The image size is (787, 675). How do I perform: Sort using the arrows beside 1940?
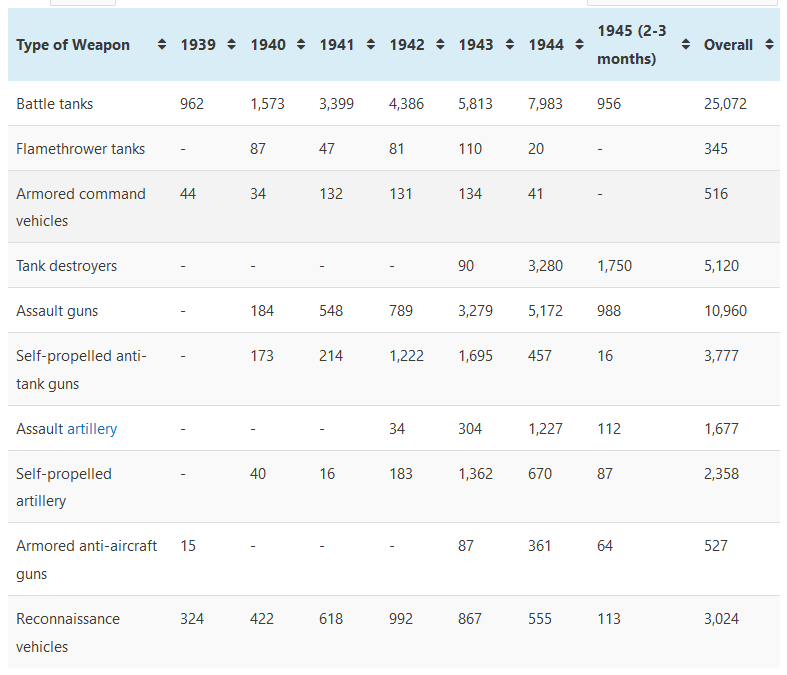[301, 45]
